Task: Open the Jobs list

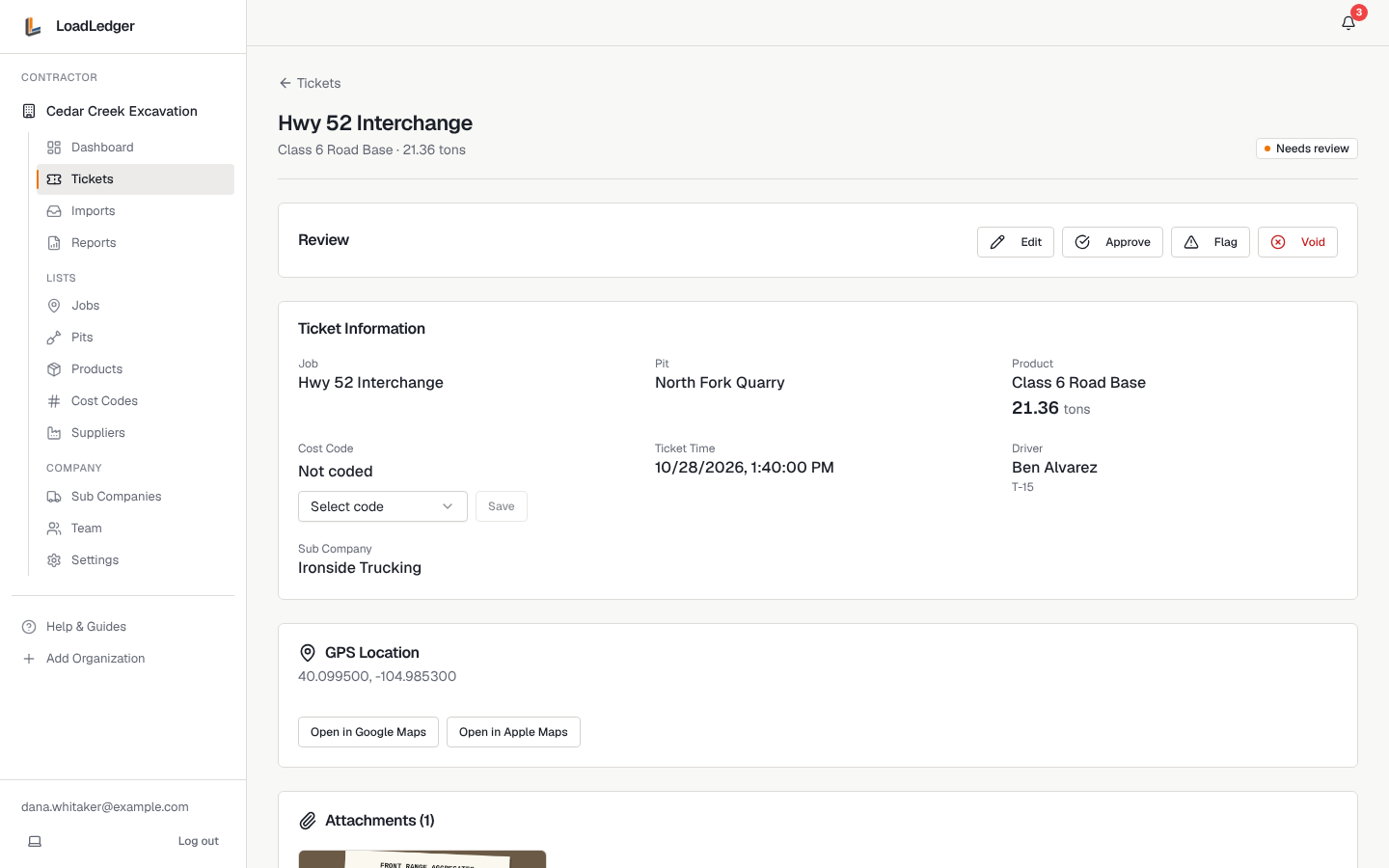Action: pyautogui.click(x=135, y=306)
